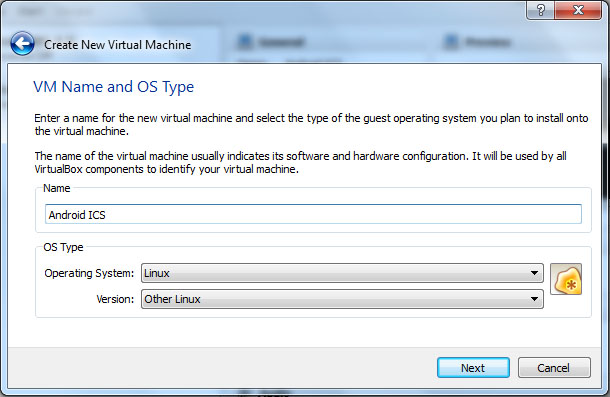Click the "VM Name and OS Type" heading

(x=113, y=87)
